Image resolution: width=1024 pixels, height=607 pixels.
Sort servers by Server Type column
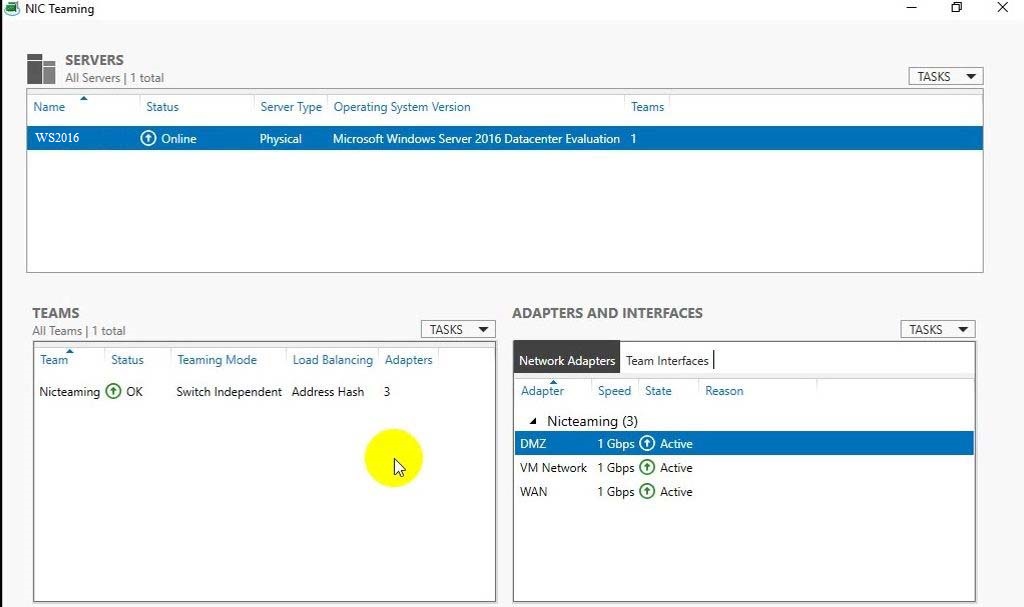point(291,107)
